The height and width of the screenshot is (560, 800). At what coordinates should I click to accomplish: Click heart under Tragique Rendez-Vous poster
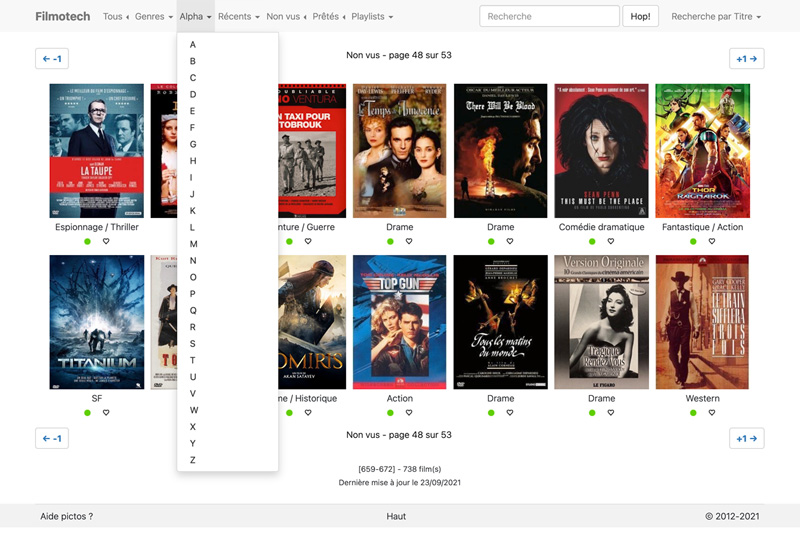pyautogui.click(x=611, y=413)
